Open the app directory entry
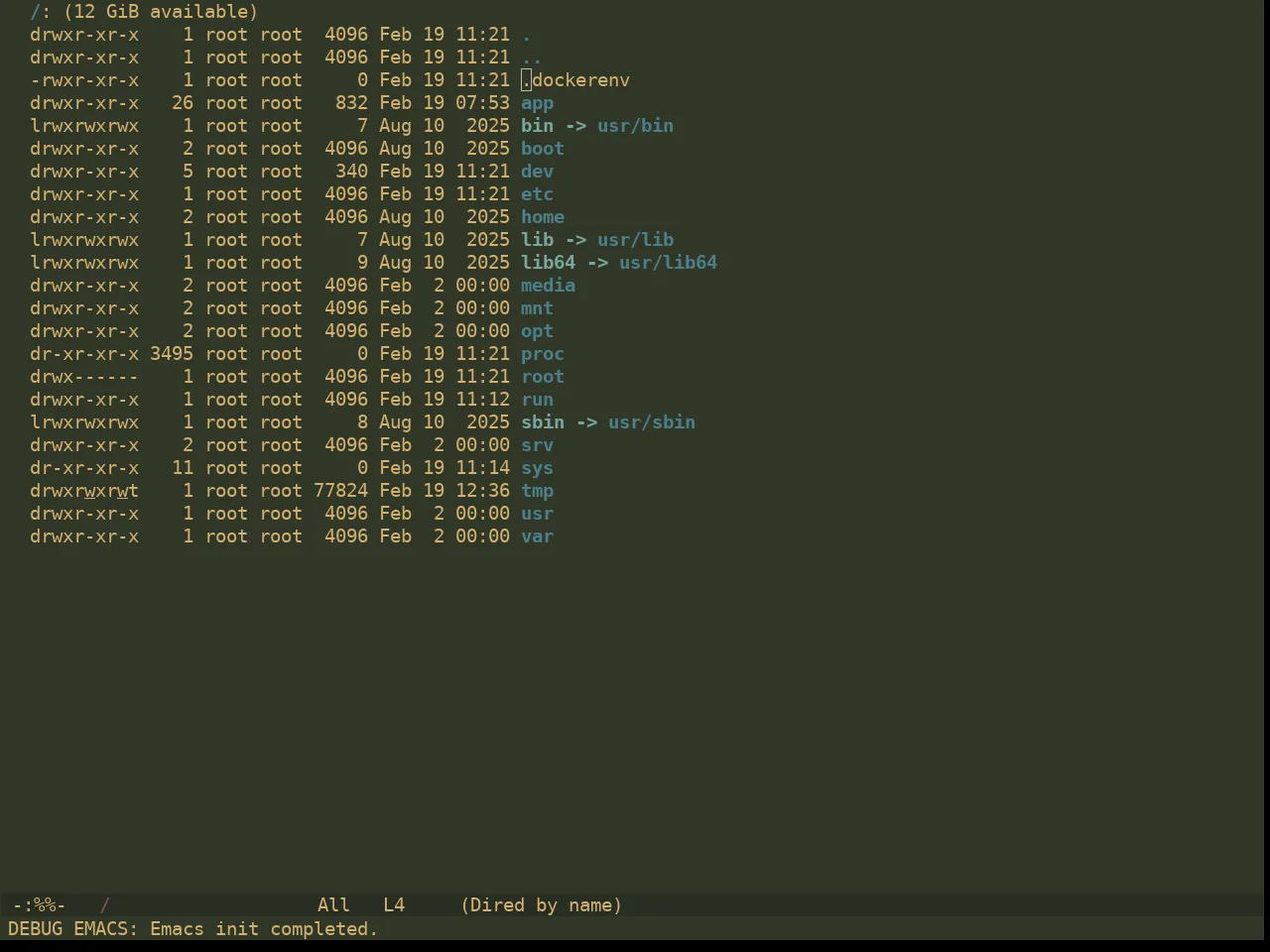1270x952 pixels. point(537,103)
